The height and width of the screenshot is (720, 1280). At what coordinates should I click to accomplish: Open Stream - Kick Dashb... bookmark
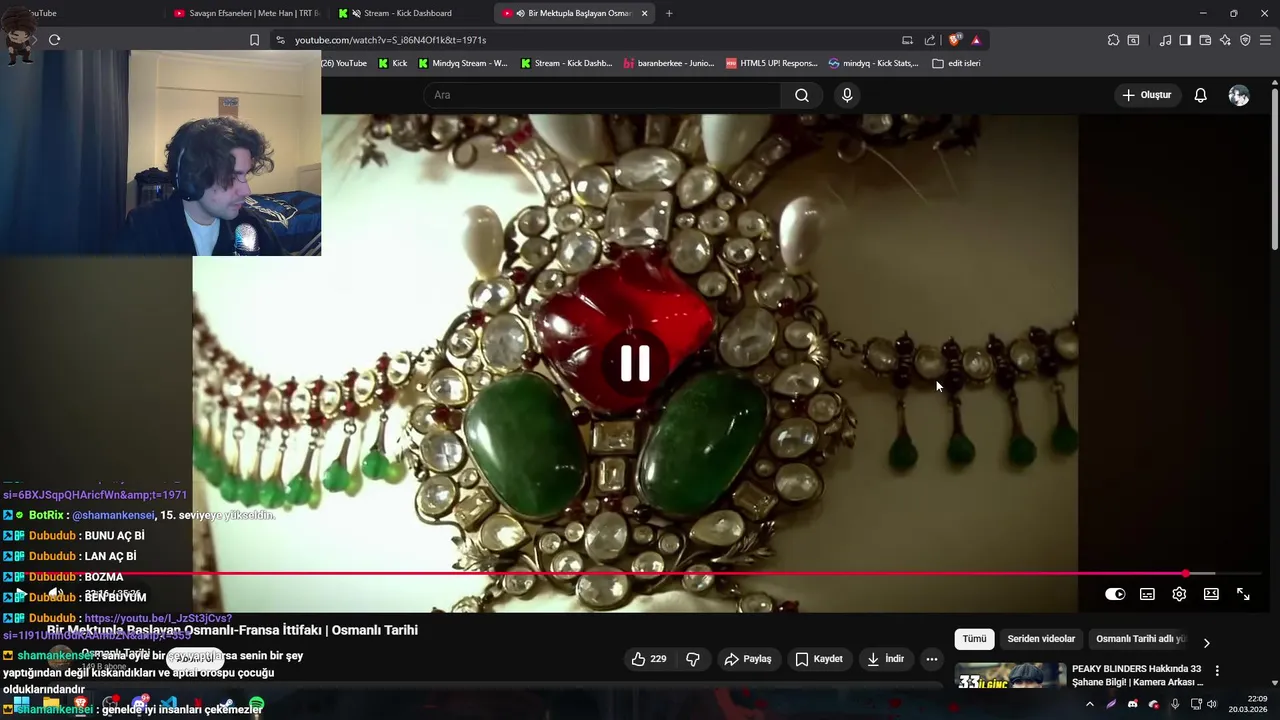tap(566, 63)
